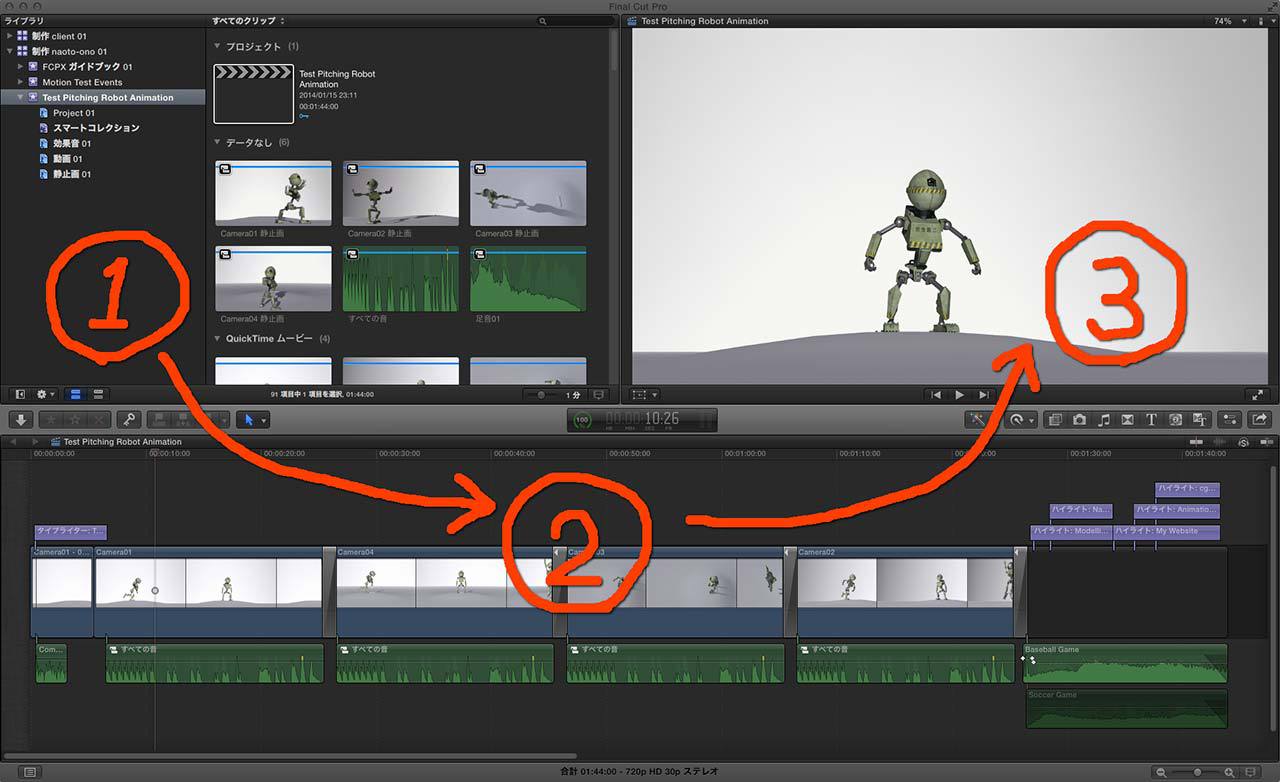Click the Import Media arrow button
This screenshot has width=1280, height=782.
coord(22,420)
